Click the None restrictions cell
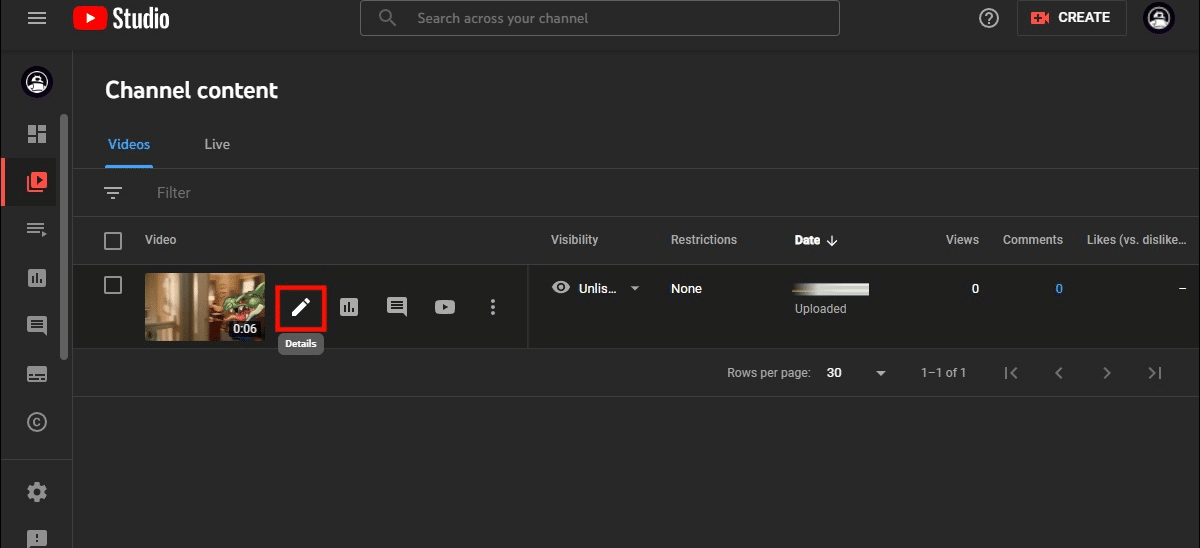1200x548 pixels. point(686,289)
